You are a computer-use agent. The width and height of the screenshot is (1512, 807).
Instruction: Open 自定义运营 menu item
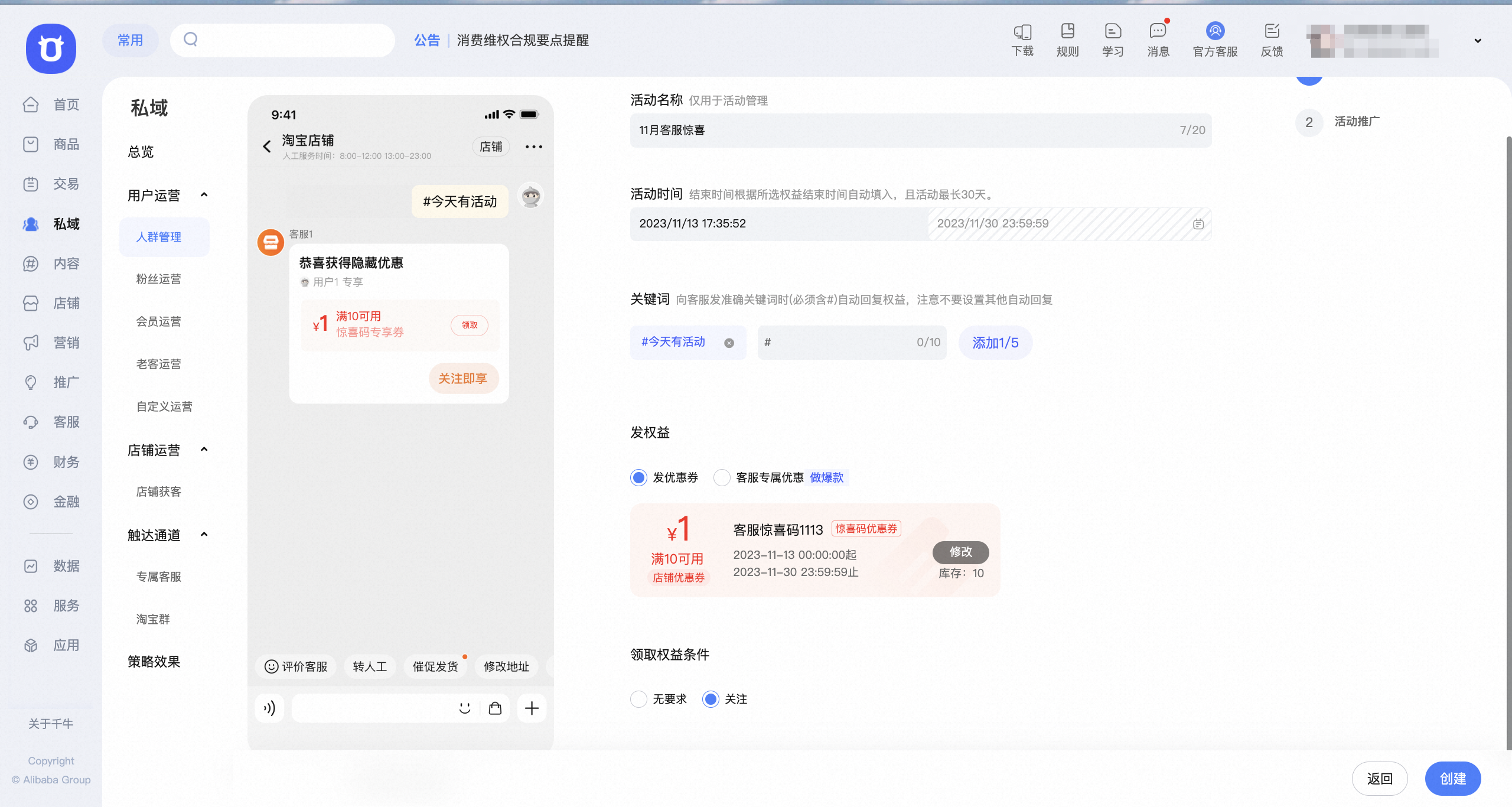click(x=164, y=406)
